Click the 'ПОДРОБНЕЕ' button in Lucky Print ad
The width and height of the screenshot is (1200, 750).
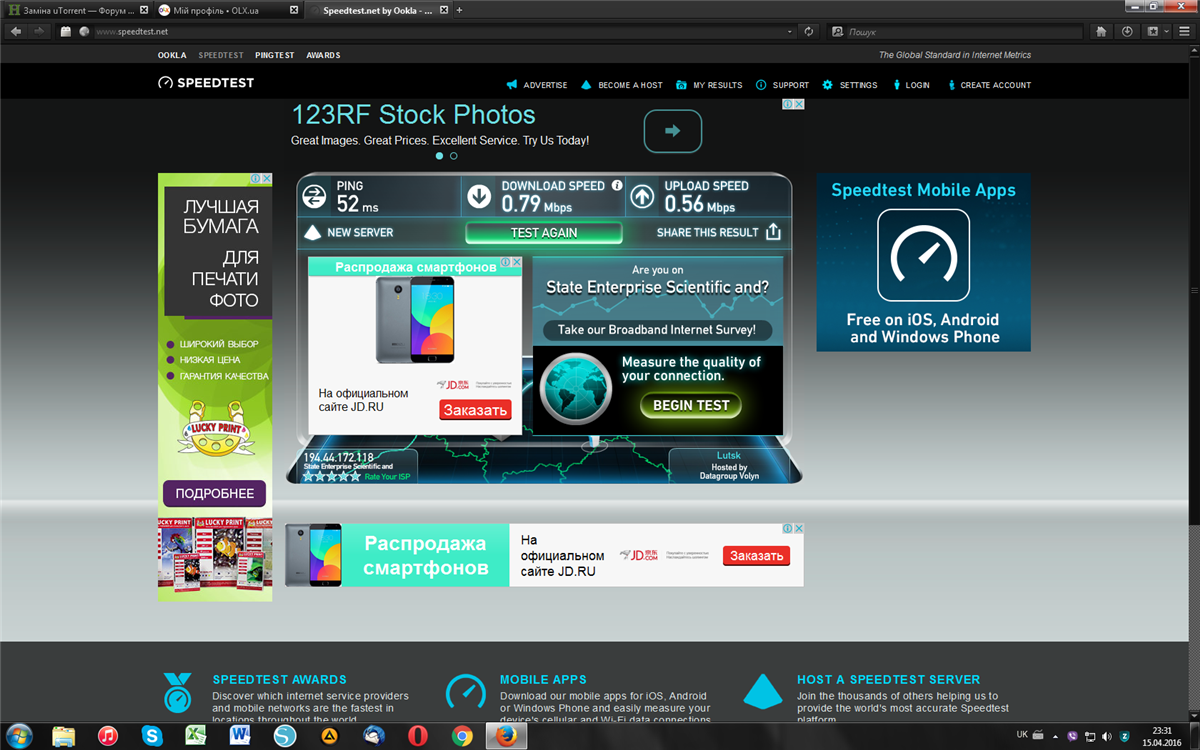tap(215, 493)
